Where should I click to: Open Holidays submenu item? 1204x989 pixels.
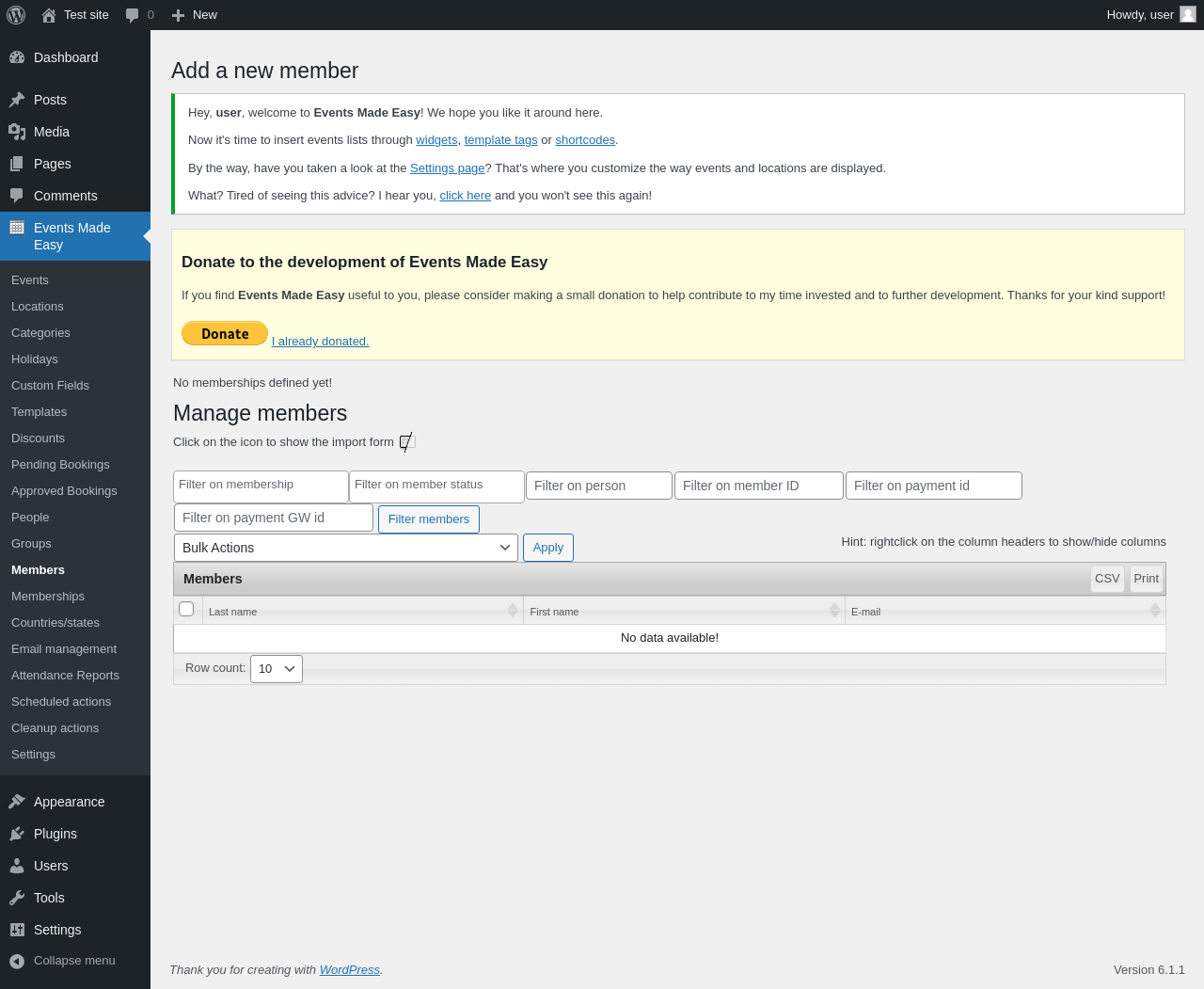tap(35, 359)
